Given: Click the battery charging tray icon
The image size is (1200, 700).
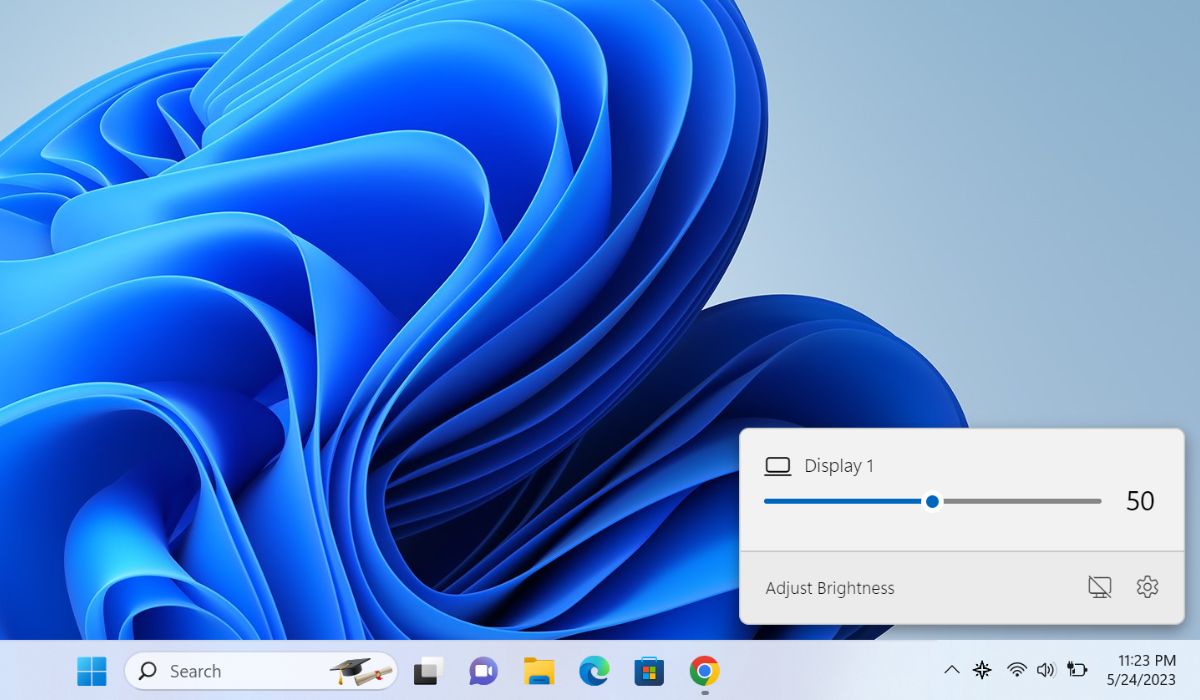Looking at the screenshot, I should click(x=1077, y=670).
